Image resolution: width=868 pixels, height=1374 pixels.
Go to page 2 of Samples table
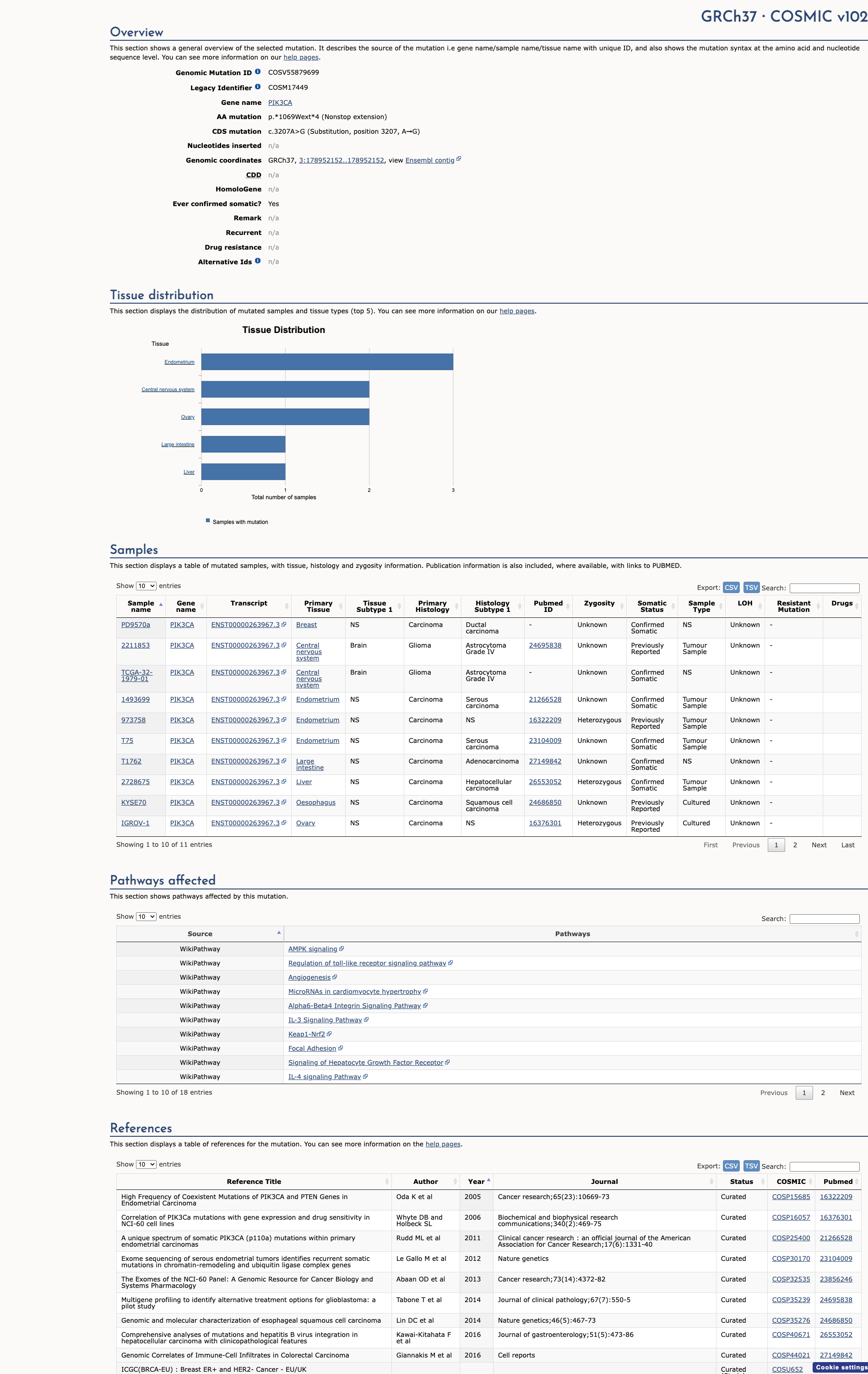click(x=795, y=845)
